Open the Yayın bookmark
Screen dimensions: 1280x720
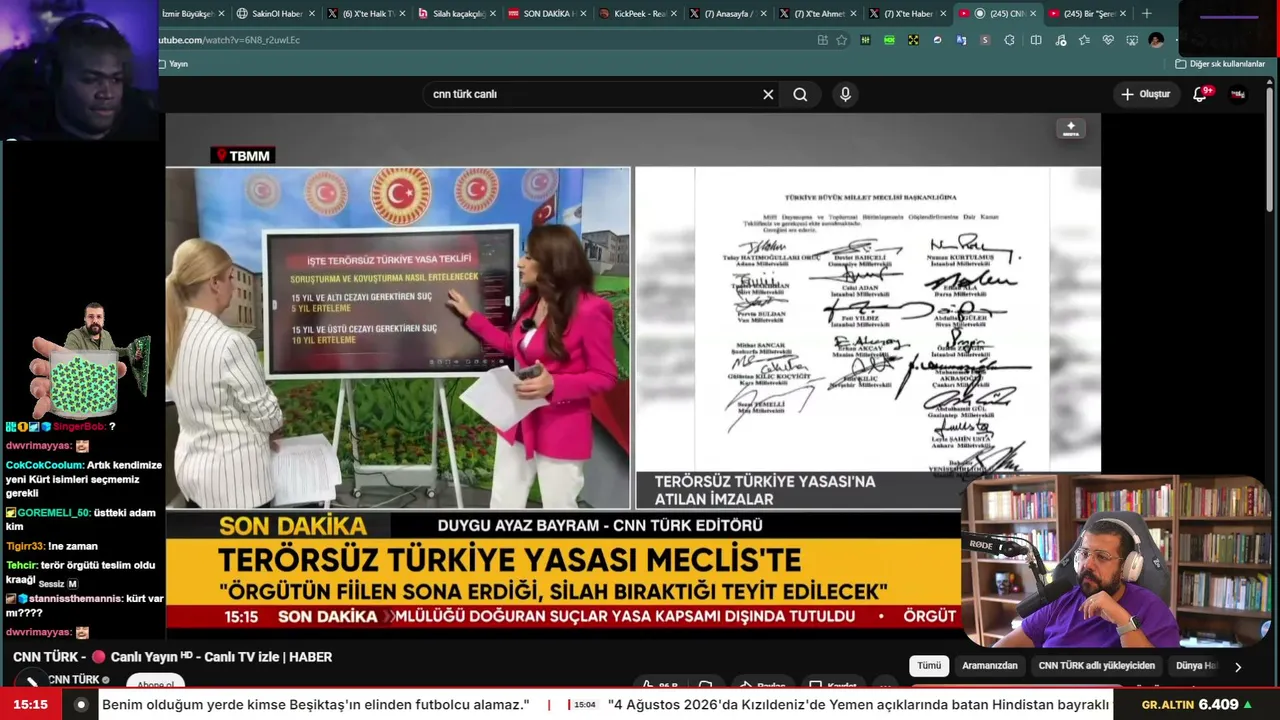click(173, 64)
